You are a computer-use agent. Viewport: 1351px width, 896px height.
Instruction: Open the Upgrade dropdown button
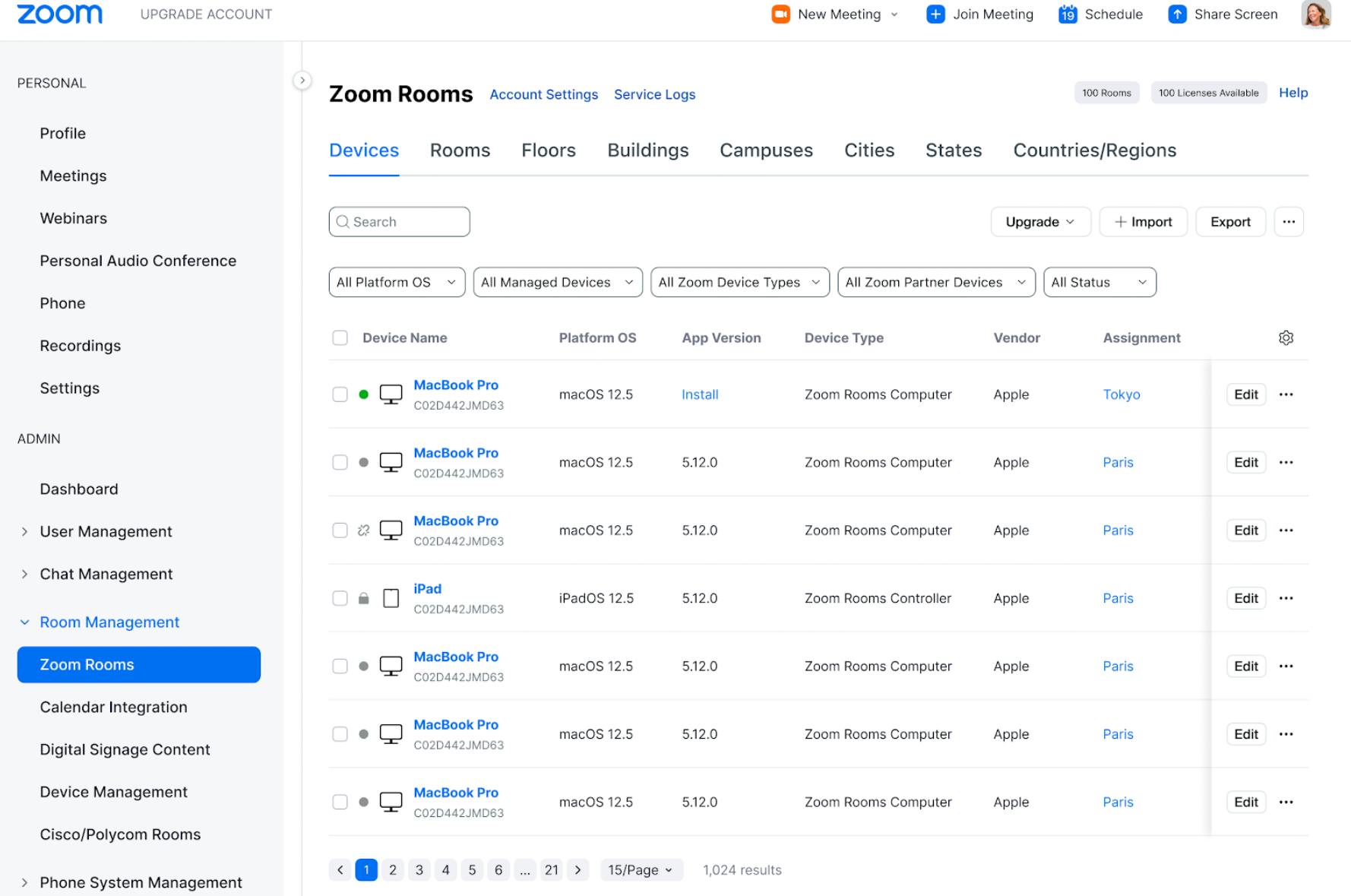pyautogui.click(x=1040, y=222)
